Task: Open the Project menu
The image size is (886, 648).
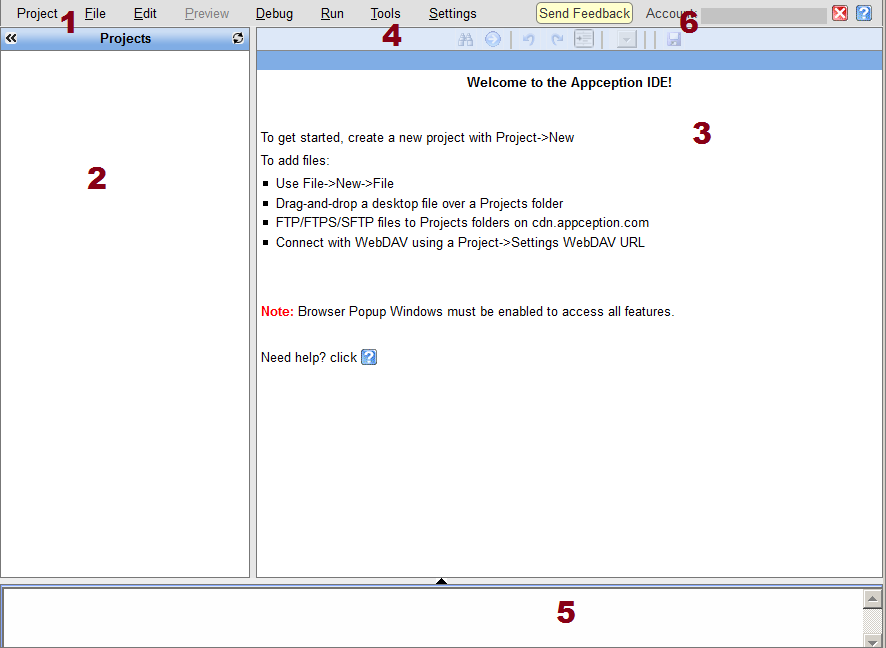Action: [x=37, y=14]
